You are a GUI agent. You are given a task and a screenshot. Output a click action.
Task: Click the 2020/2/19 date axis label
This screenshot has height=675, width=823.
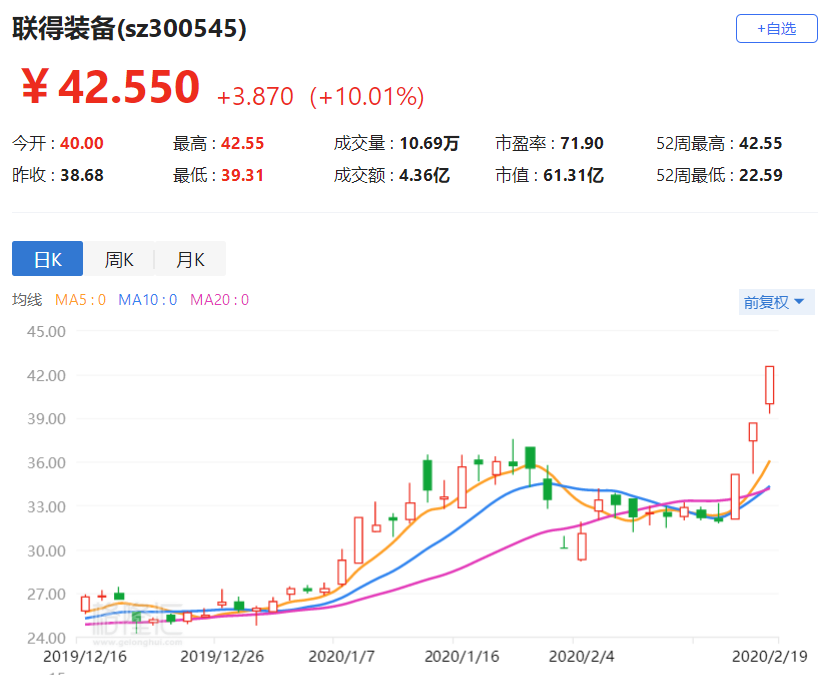point(769,656)
